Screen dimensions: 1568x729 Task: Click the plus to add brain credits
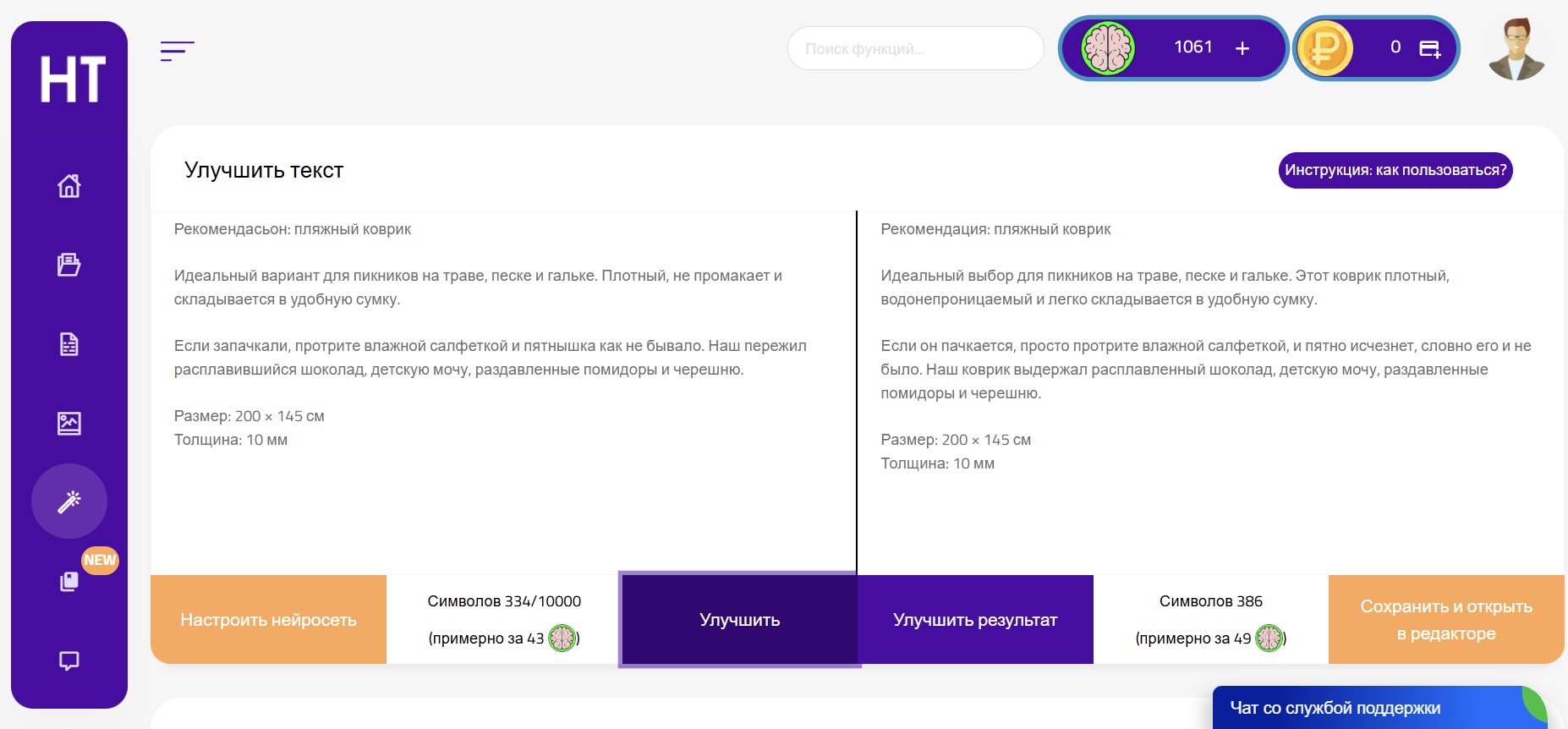pos(1242,49)
